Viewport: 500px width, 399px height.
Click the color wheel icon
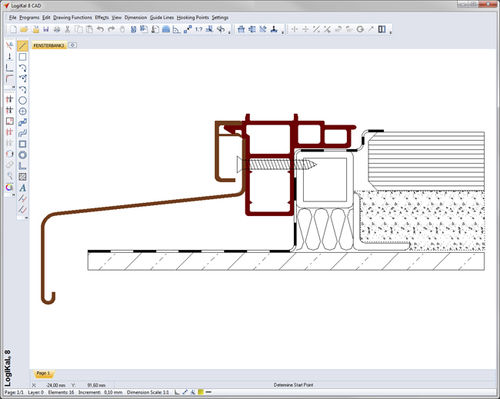(9, 187)
